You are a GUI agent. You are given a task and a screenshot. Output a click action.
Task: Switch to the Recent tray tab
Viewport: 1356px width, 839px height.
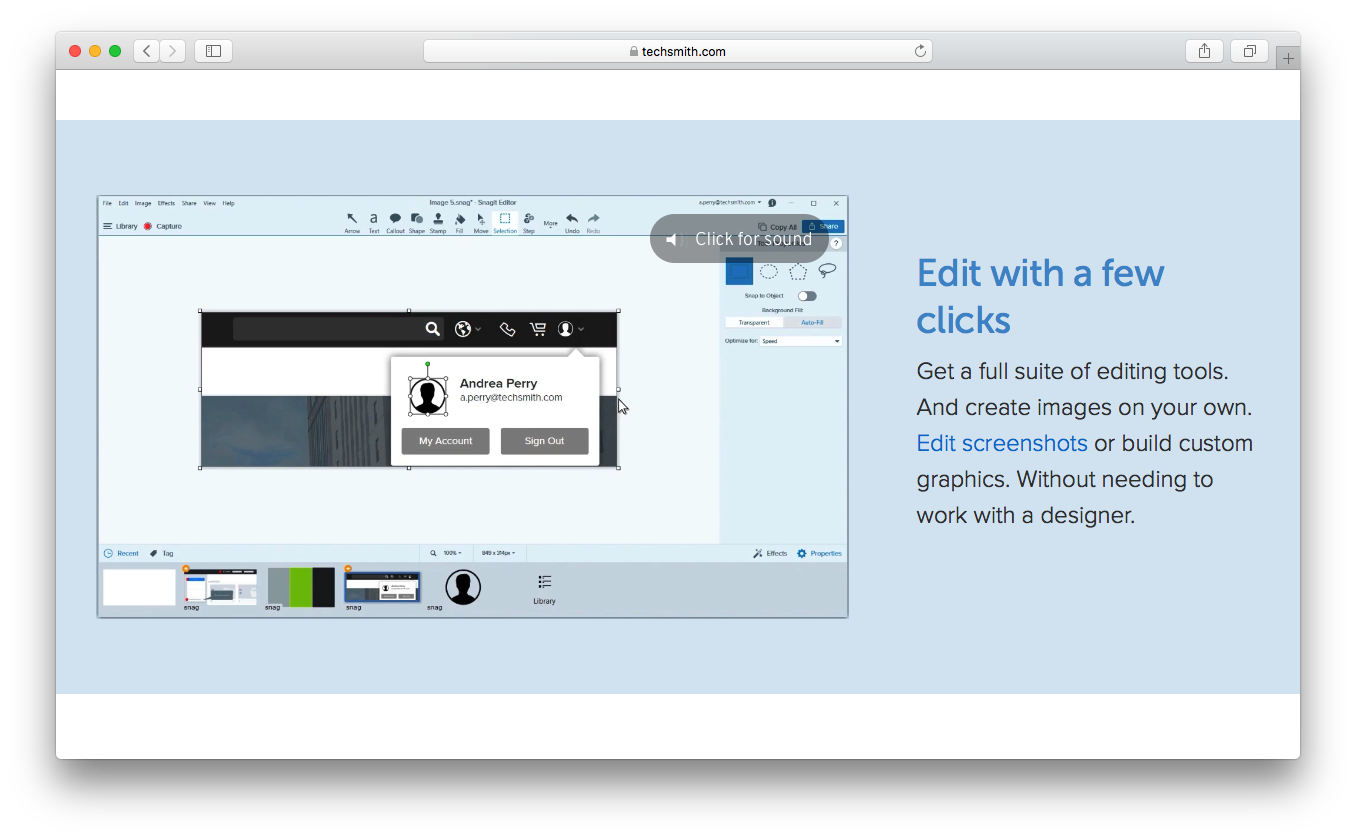click(121, 553)
